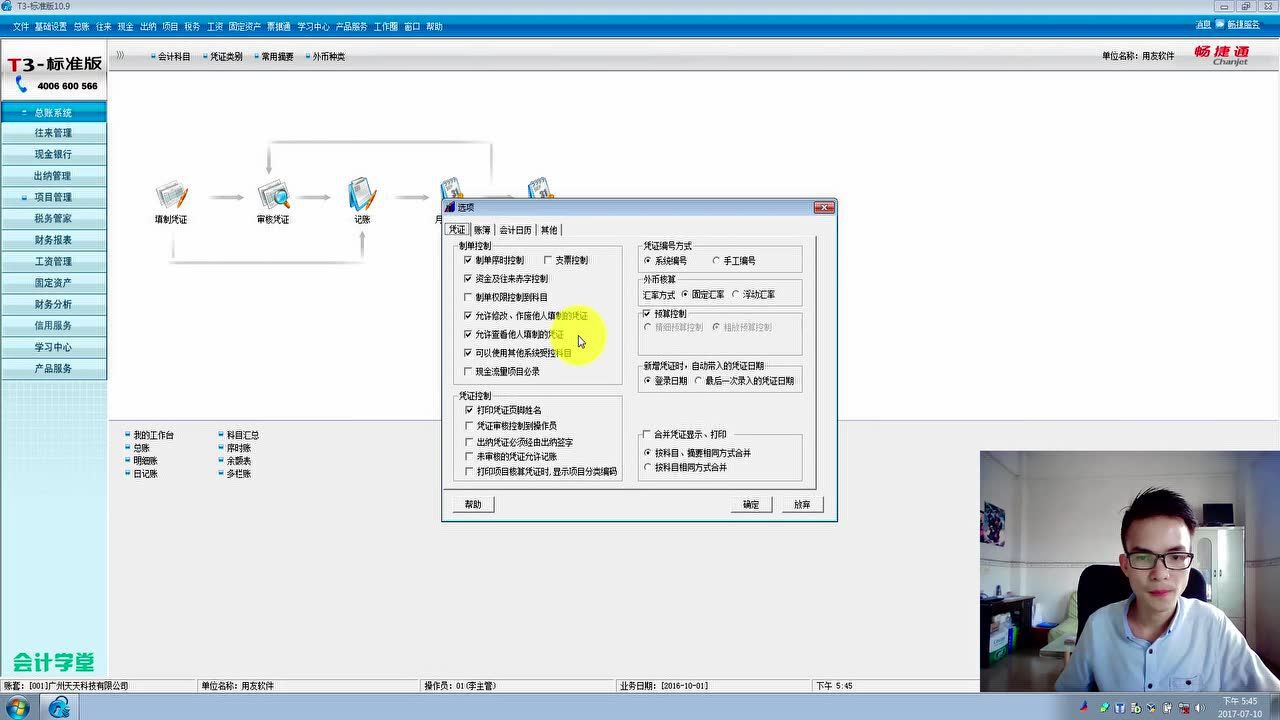Enable 未审核的凭证允许记账 checkbox
1280x720 pixels.
[x=469, y=456]
